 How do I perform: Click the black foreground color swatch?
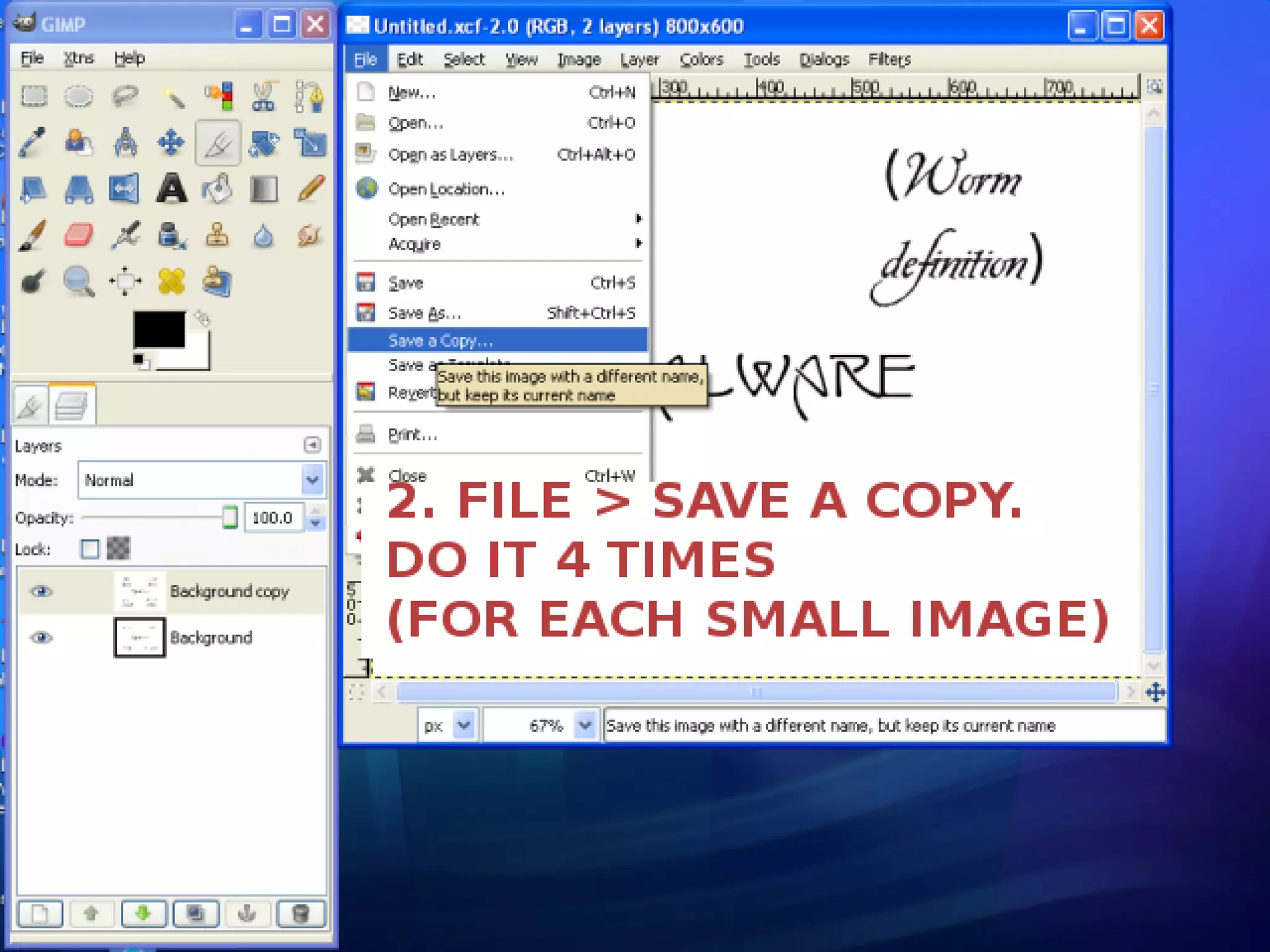tap(158, 329)
